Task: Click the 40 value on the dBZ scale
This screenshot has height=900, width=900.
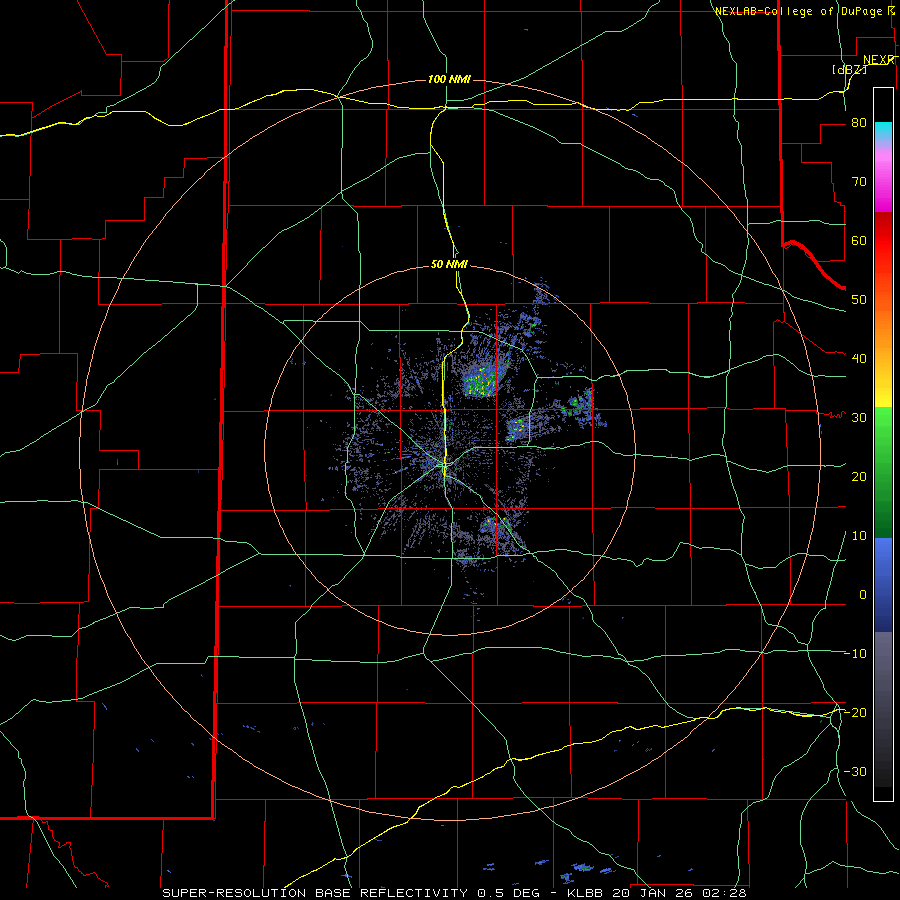Action: [859, 359]
